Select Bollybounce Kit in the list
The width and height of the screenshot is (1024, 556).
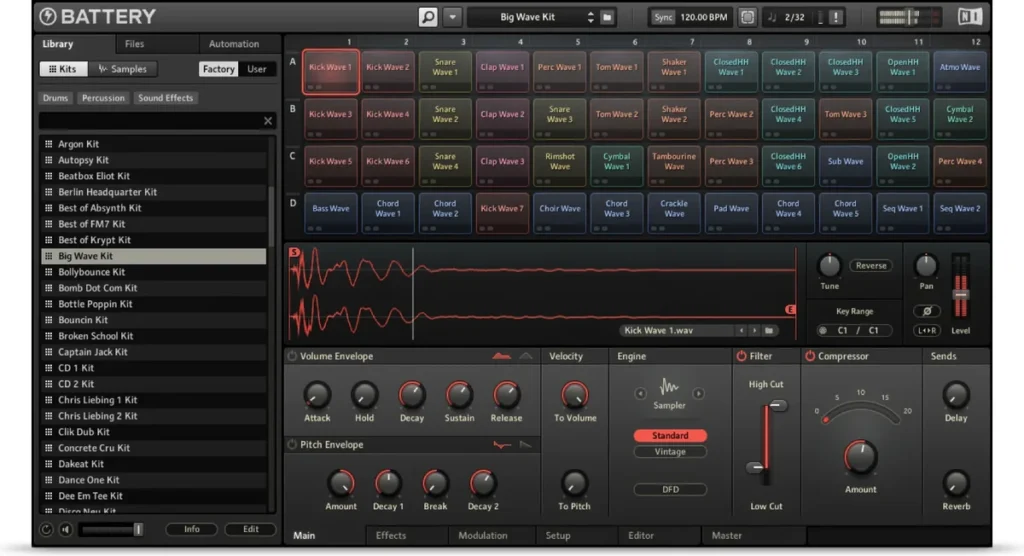pos(154,272)
